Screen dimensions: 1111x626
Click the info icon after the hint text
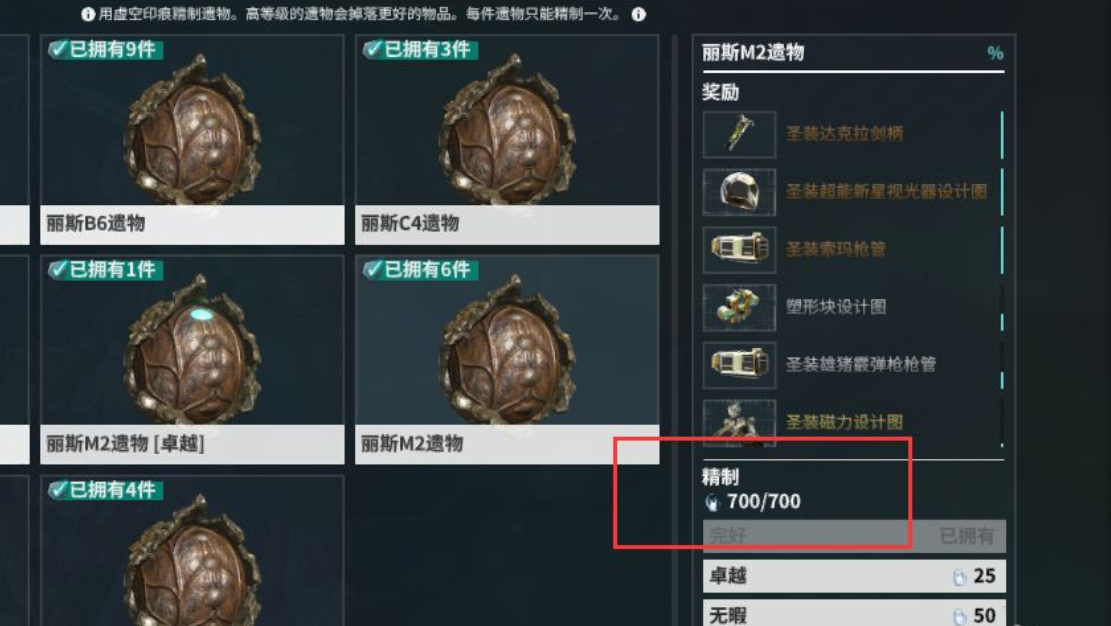pos(638,14)
